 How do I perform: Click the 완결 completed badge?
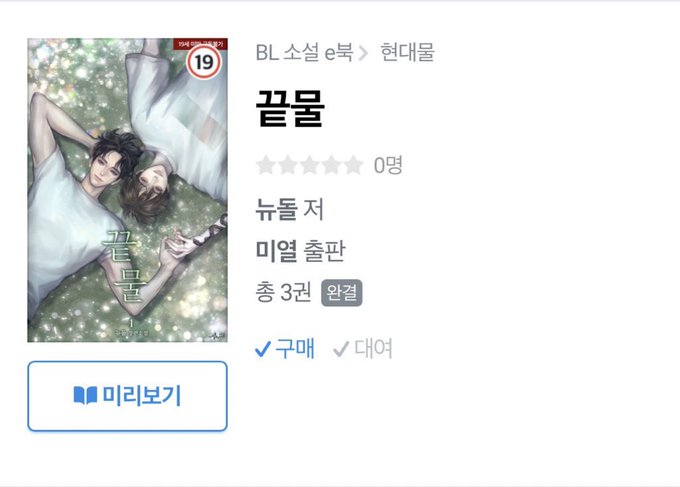tap(342, 293)
